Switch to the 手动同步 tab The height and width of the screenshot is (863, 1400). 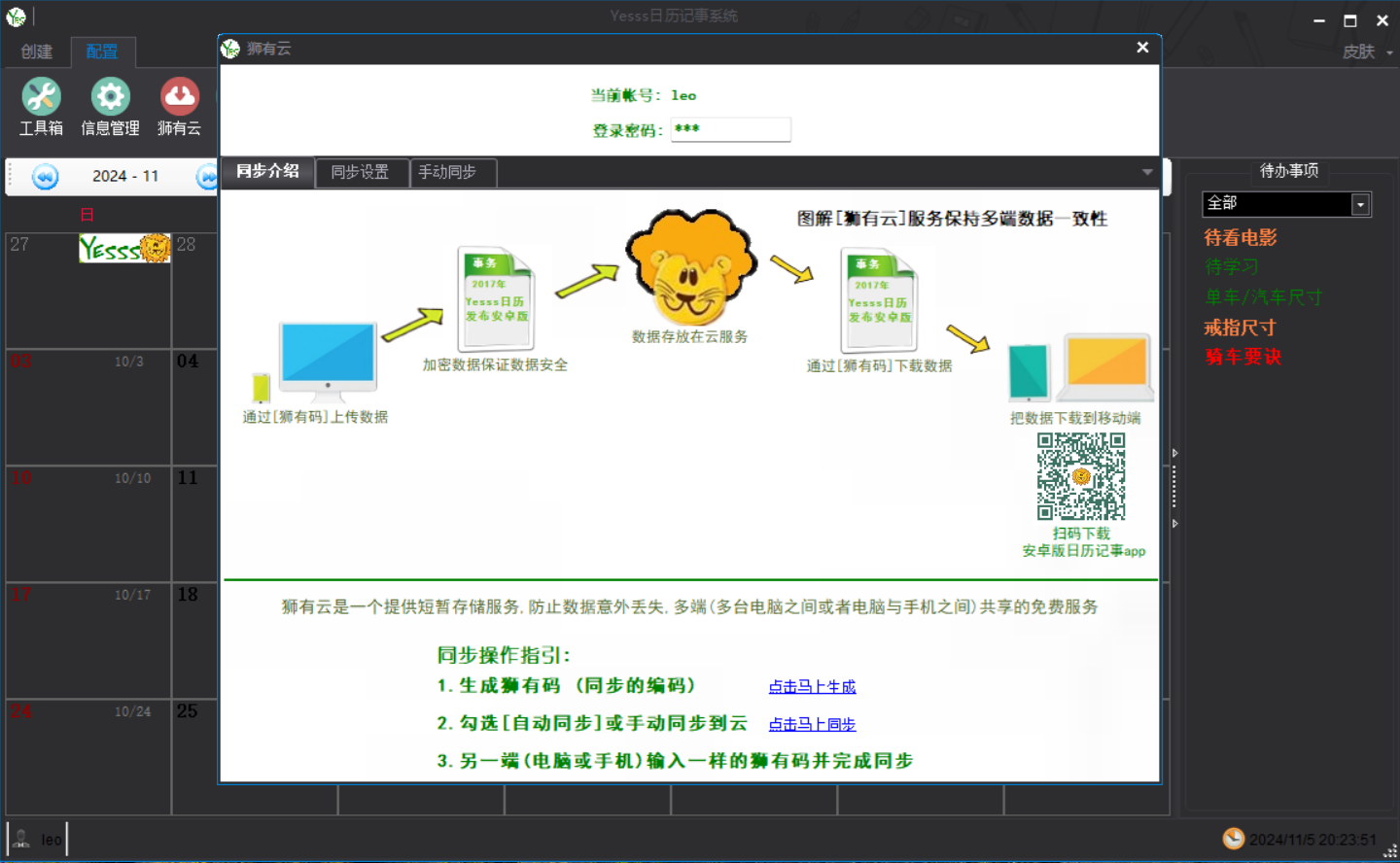447,172
